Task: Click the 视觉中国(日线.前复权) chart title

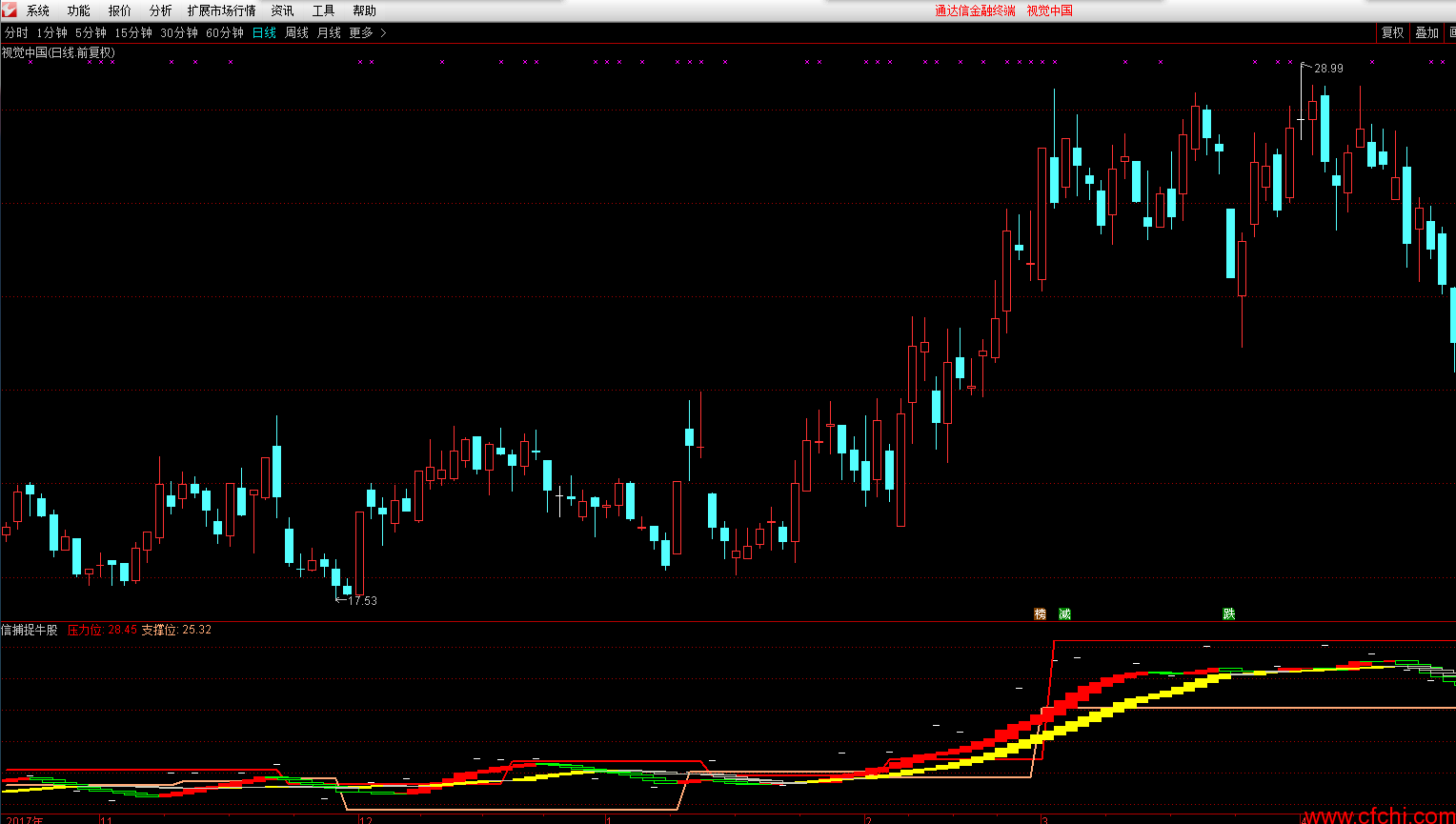Action: [x=58, y=52]
